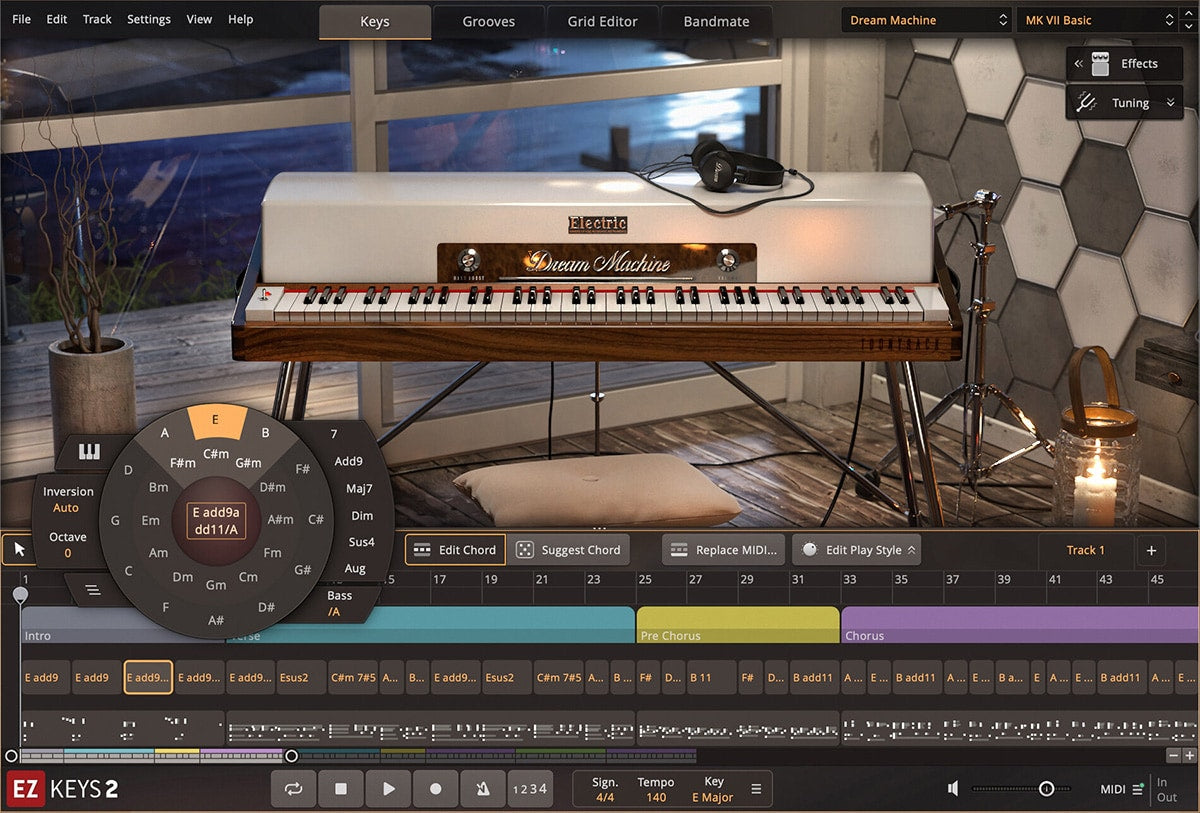1200x813 pixels.
Task: Expand the Tuning panel
Action: (1124, 103)
